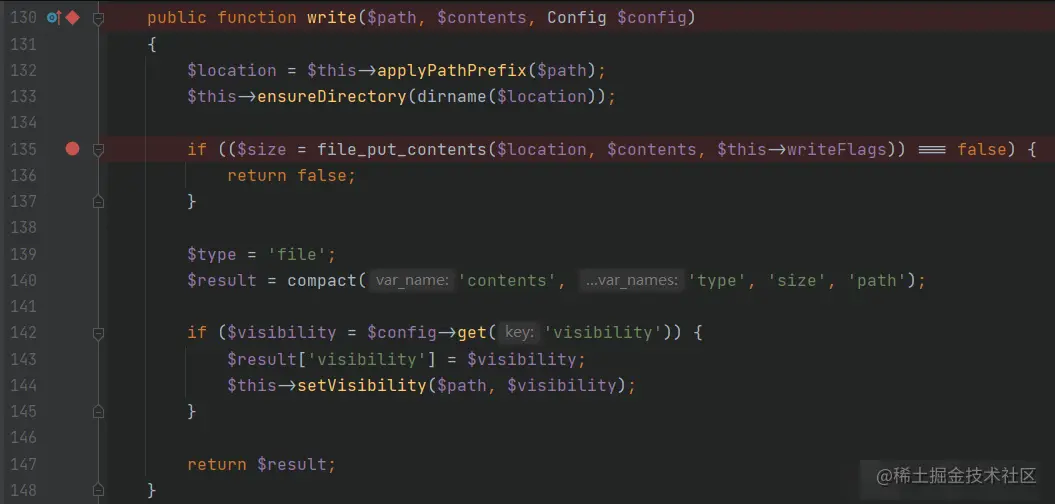Click 'return false;' on line 136
1055x504 pixels.
[291, 176]
